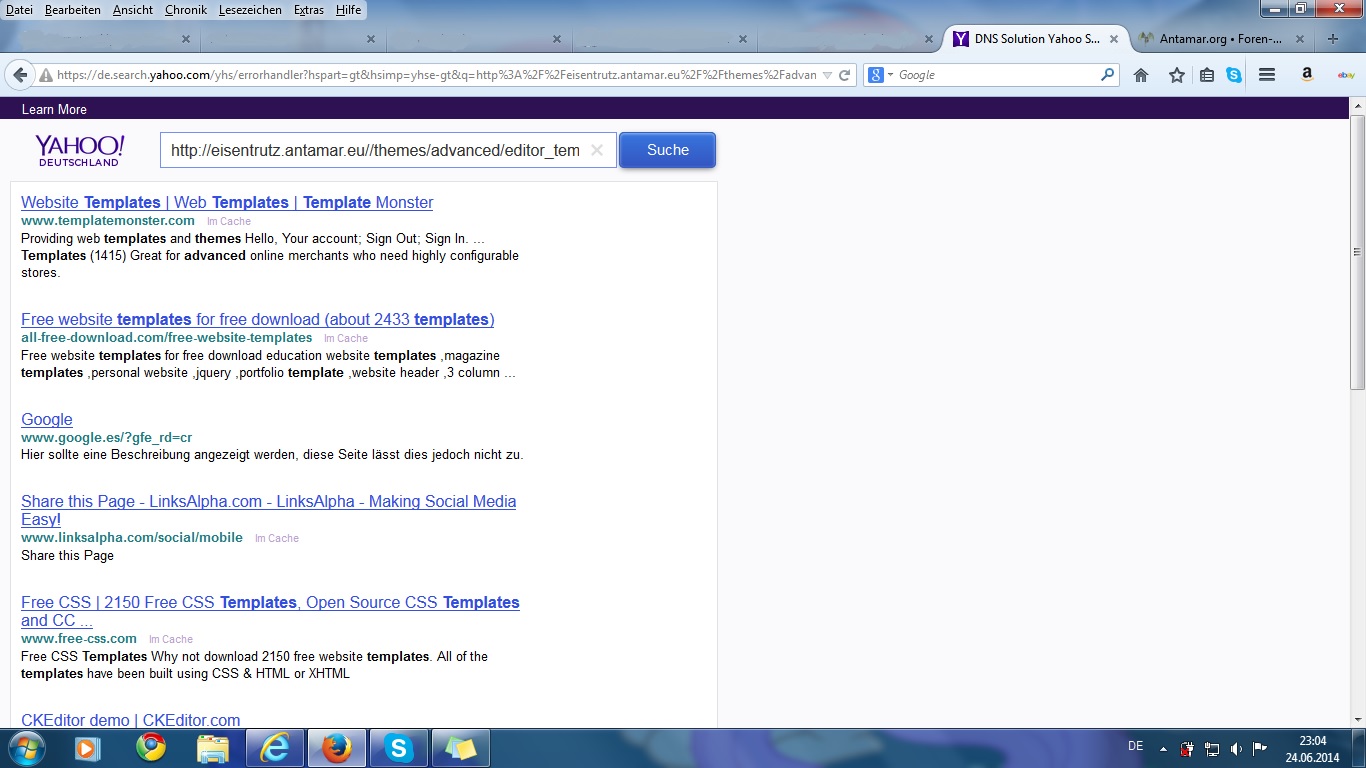Open the URL bar history dropdown
The height and width of the screenshot is (768, 1366).
[x=827, y=75]
